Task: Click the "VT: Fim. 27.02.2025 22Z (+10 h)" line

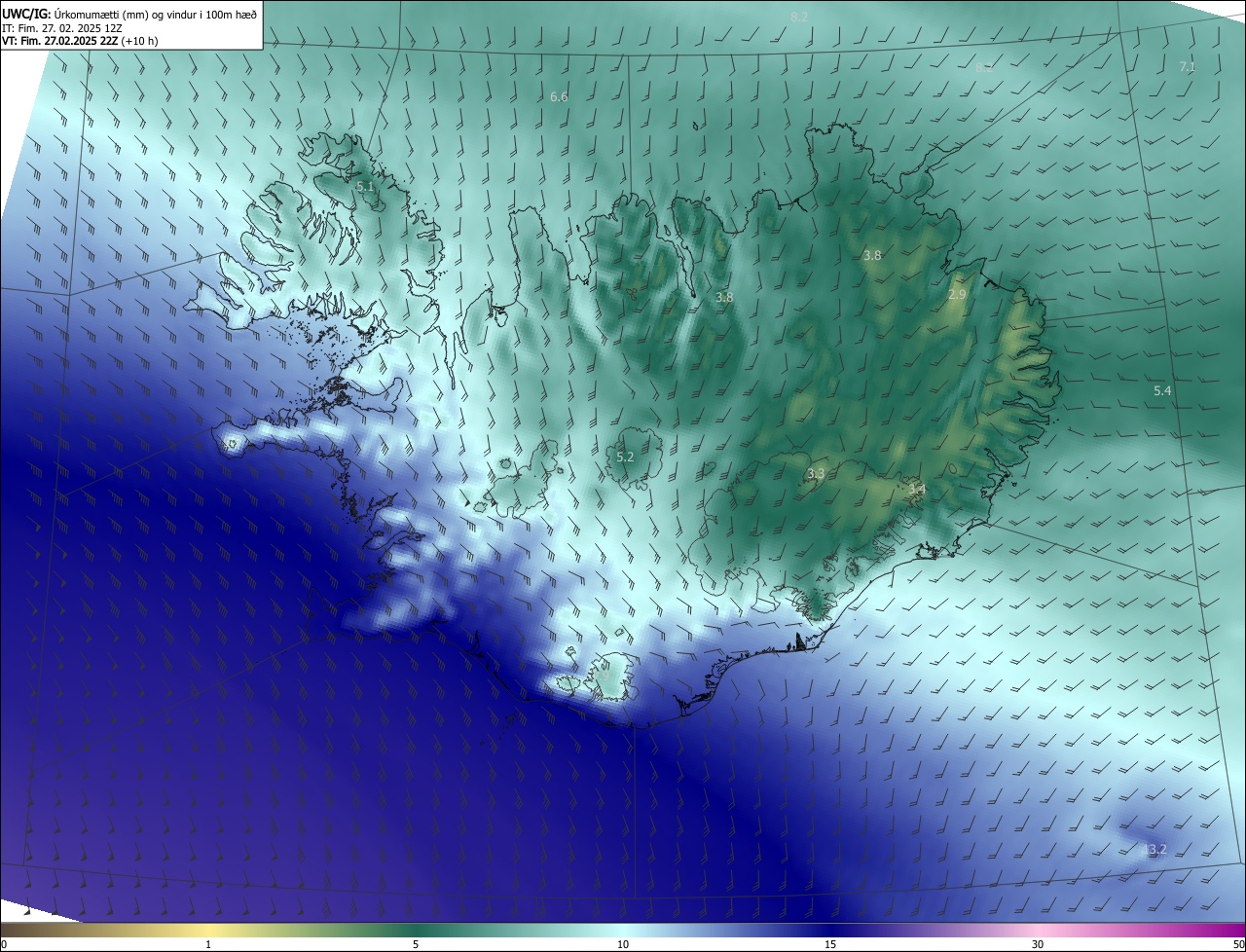Action: point(80,41)
